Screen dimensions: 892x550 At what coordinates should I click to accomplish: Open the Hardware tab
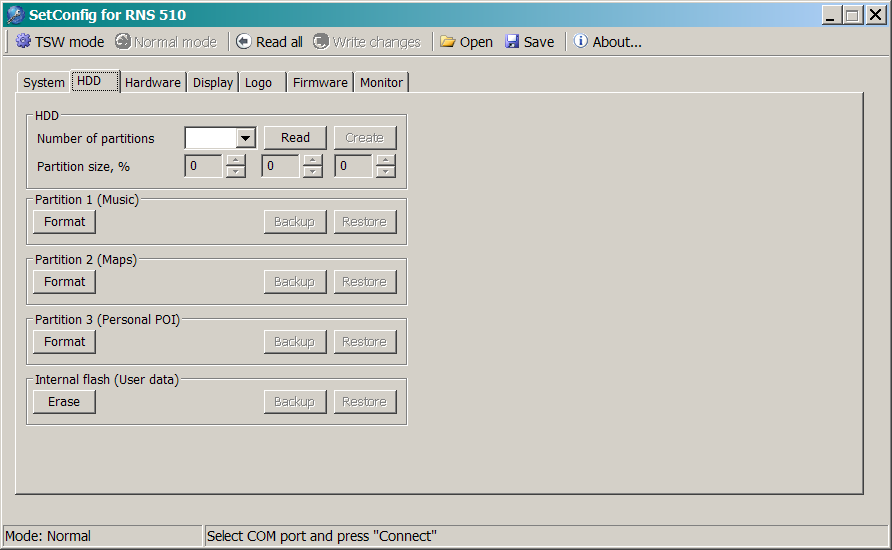tap(152, 82)
